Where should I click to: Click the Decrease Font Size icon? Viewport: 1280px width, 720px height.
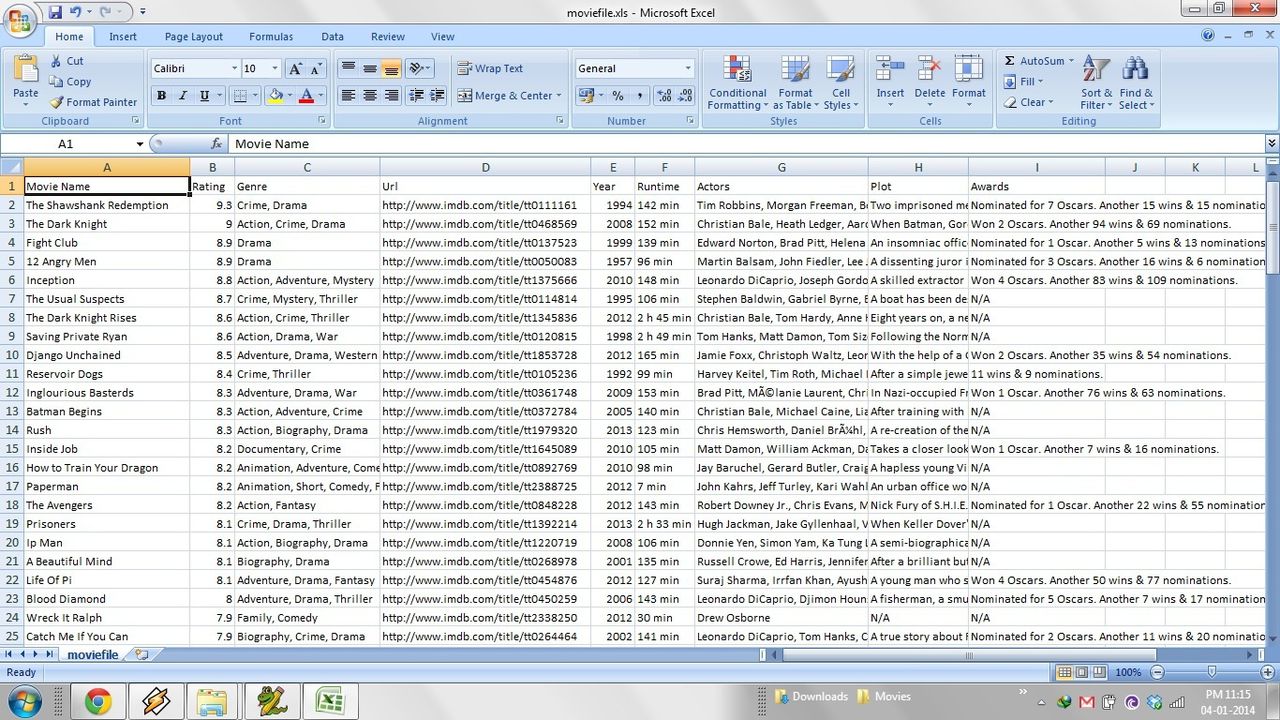(x=316, y=69)
